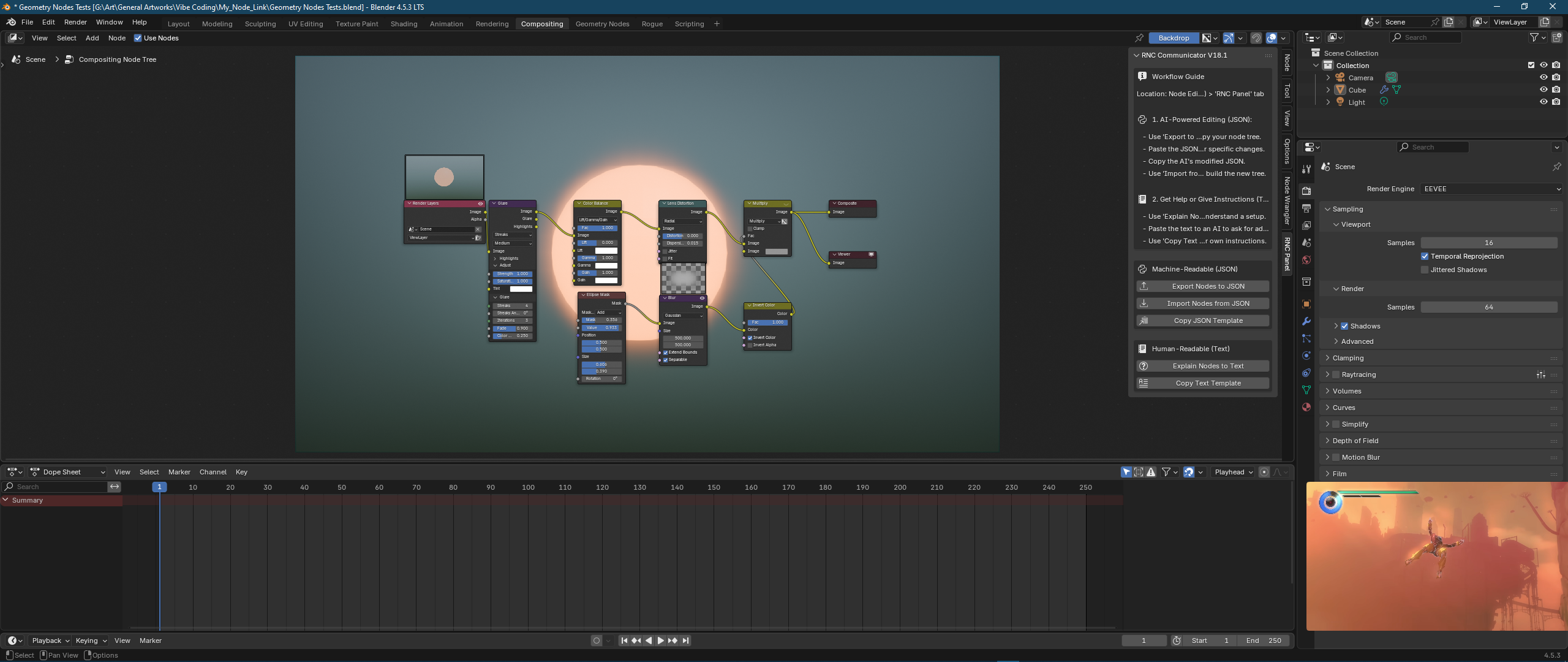Screen dimensions: 1568x662
Task: Open the Render Engine dropdown
Action: [x=1491, y=189]
